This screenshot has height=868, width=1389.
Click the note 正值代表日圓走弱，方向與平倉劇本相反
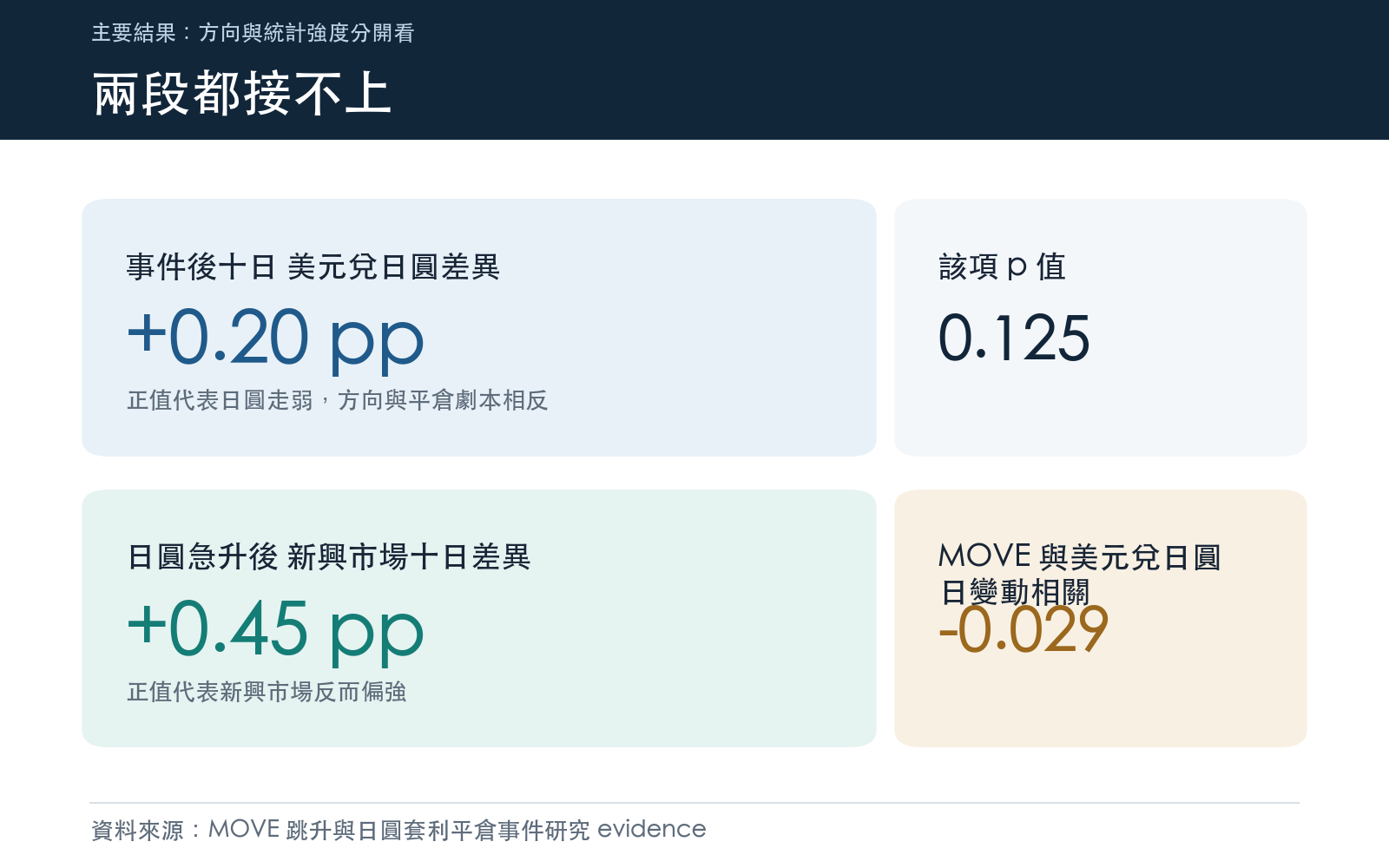click(337, 400)
